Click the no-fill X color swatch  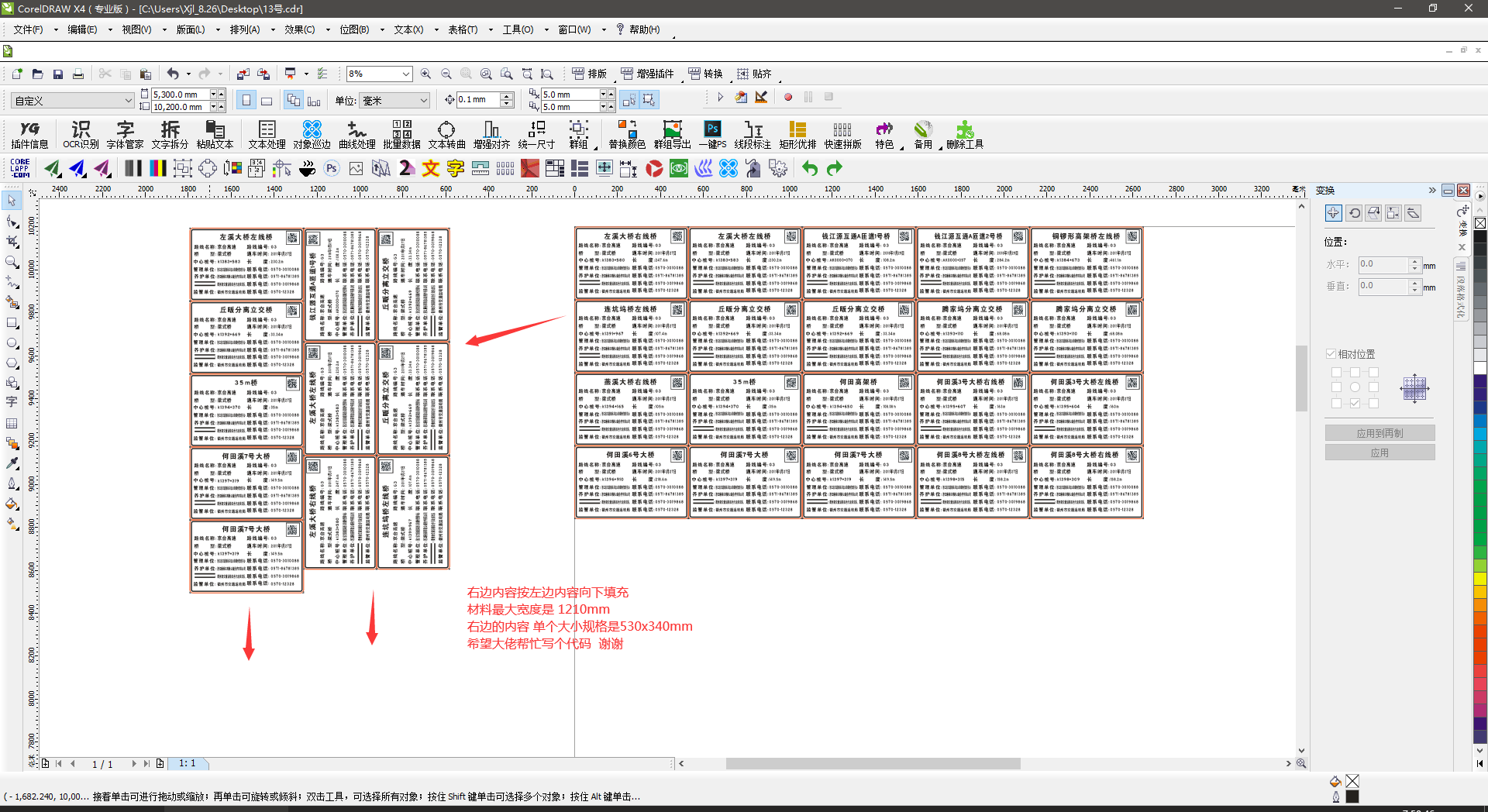[1479, 223]
